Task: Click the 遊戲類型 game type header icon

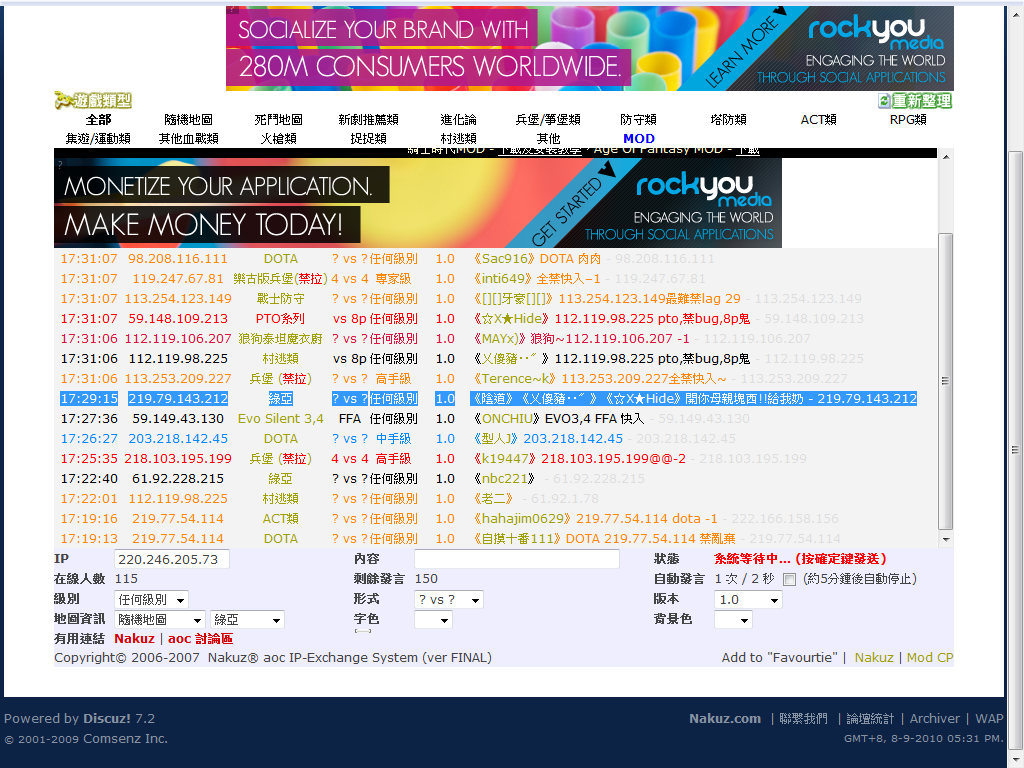Action: click(x=93, y=101)
